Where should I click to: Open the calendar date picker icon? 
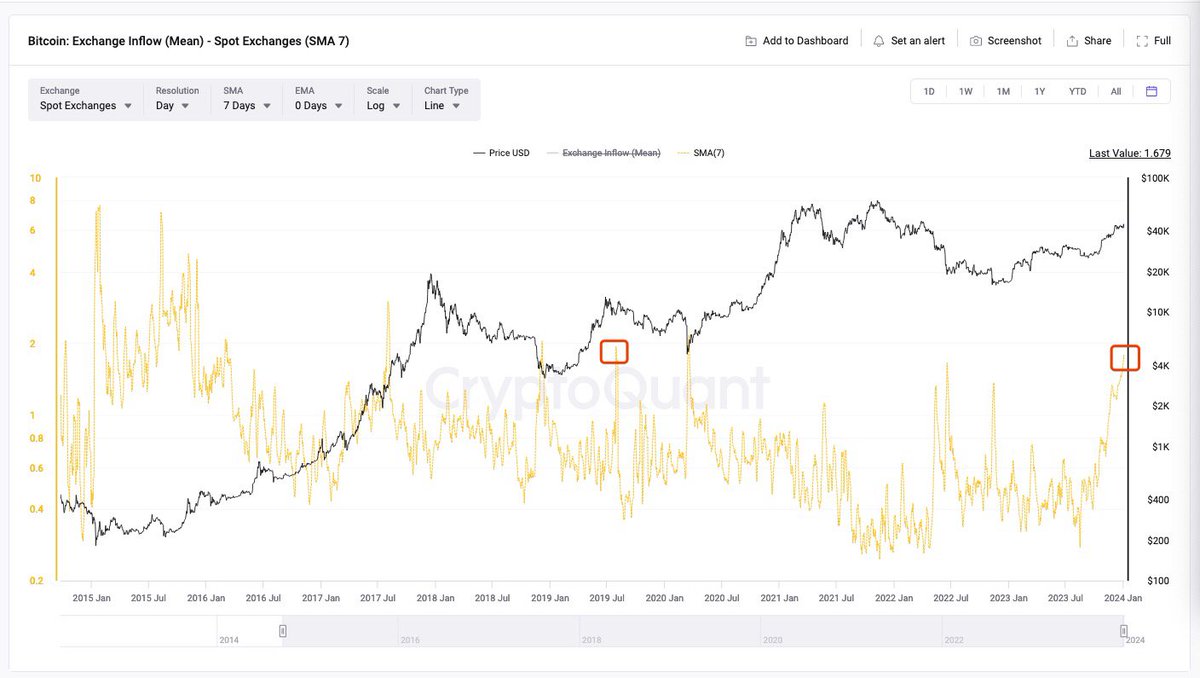tap(1151, 91)
